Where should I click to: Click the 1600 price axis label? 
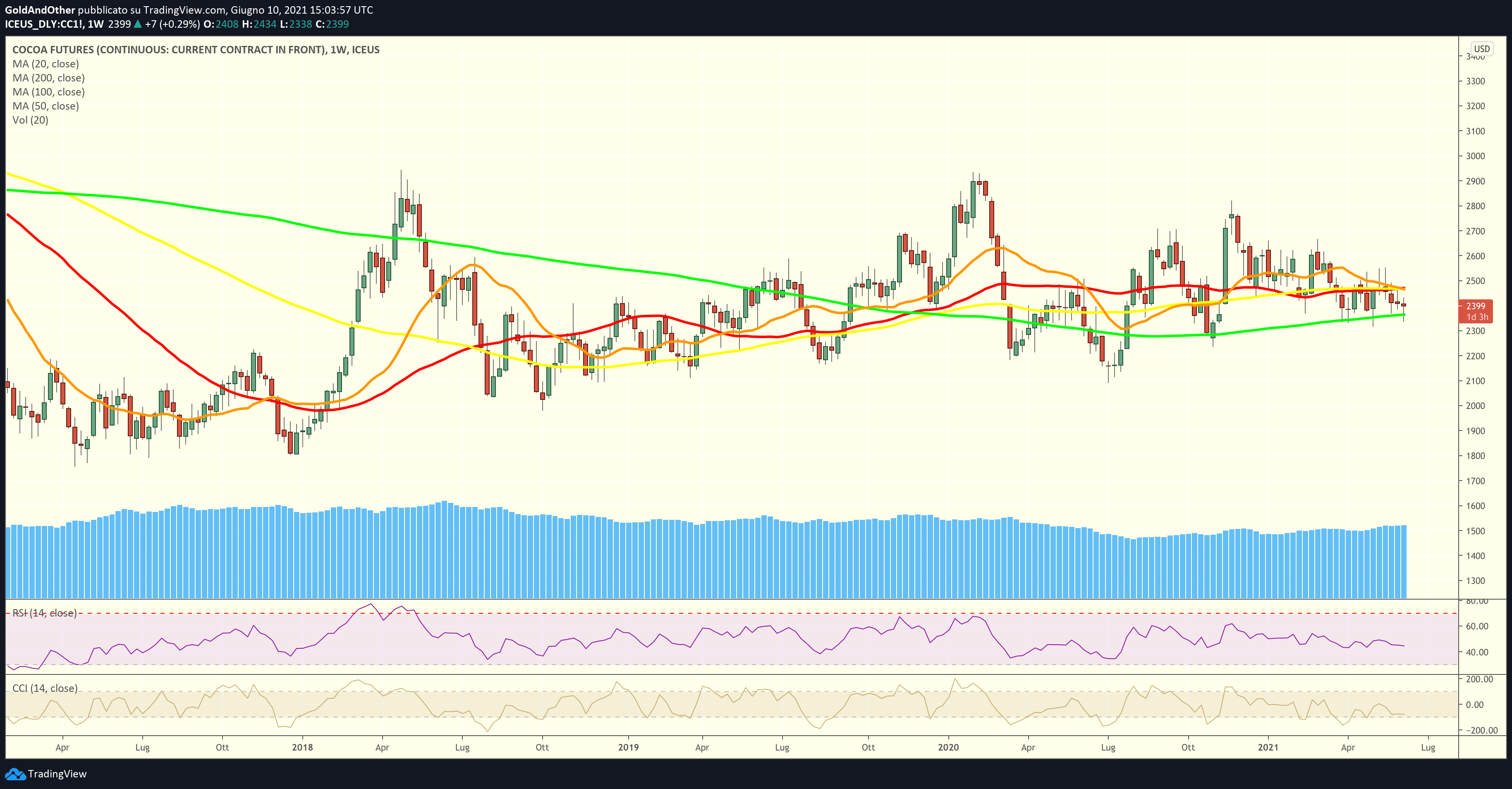[1476, 506]
